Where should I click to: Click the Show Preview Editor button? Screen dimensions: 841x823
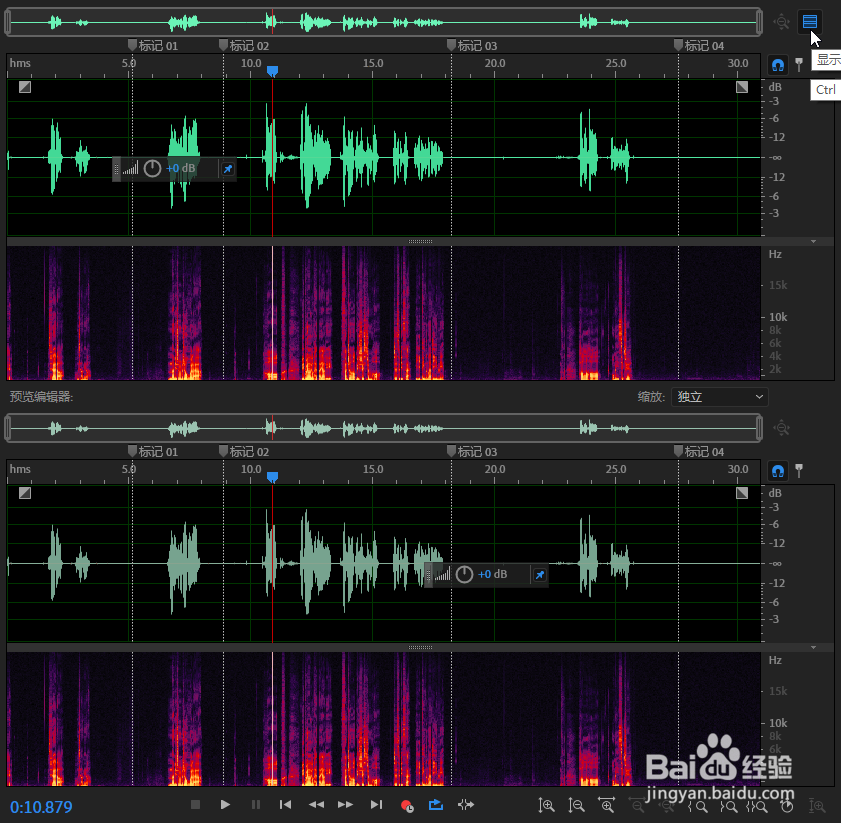[809, 22]
